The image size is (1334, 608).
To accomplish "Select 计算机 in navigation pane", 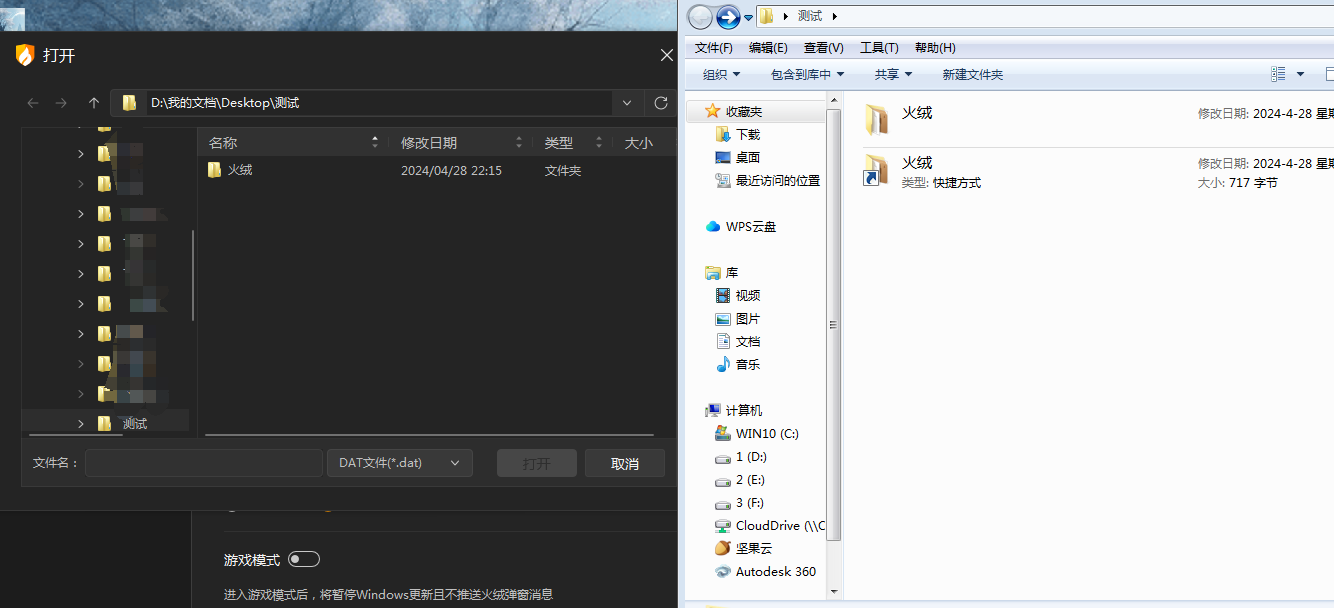I will click(x=744, y=411).
